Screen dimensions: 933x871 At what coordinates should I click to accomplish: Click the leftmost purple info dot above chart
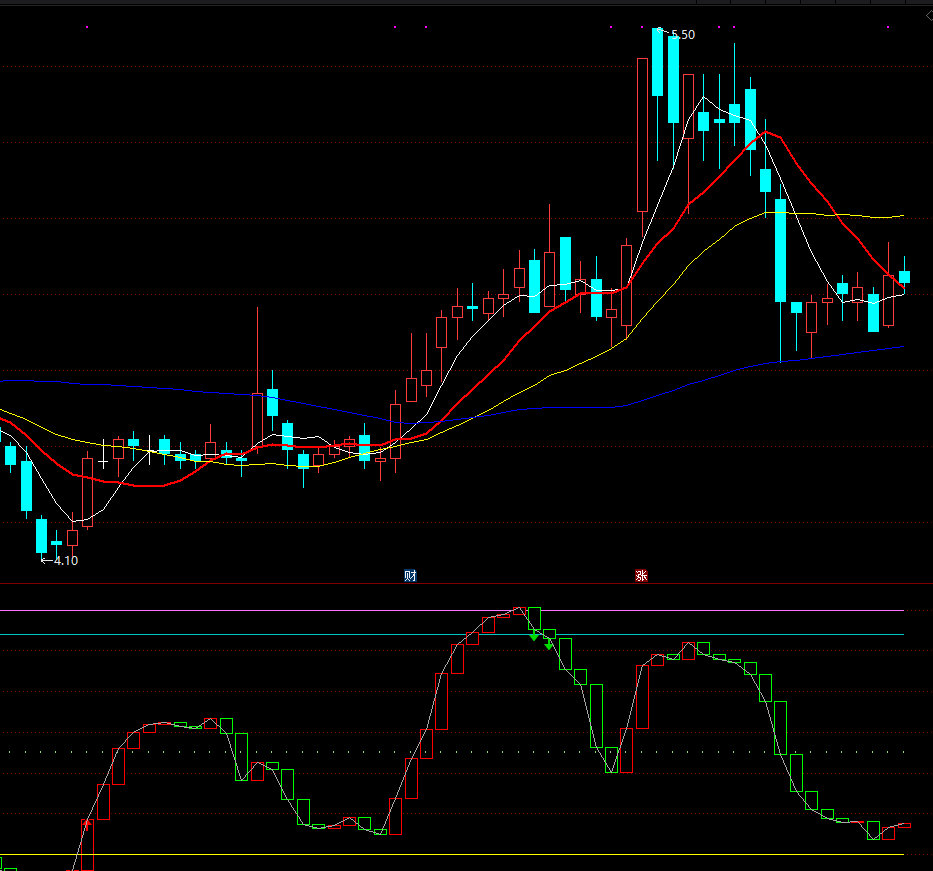pos(87,27)
